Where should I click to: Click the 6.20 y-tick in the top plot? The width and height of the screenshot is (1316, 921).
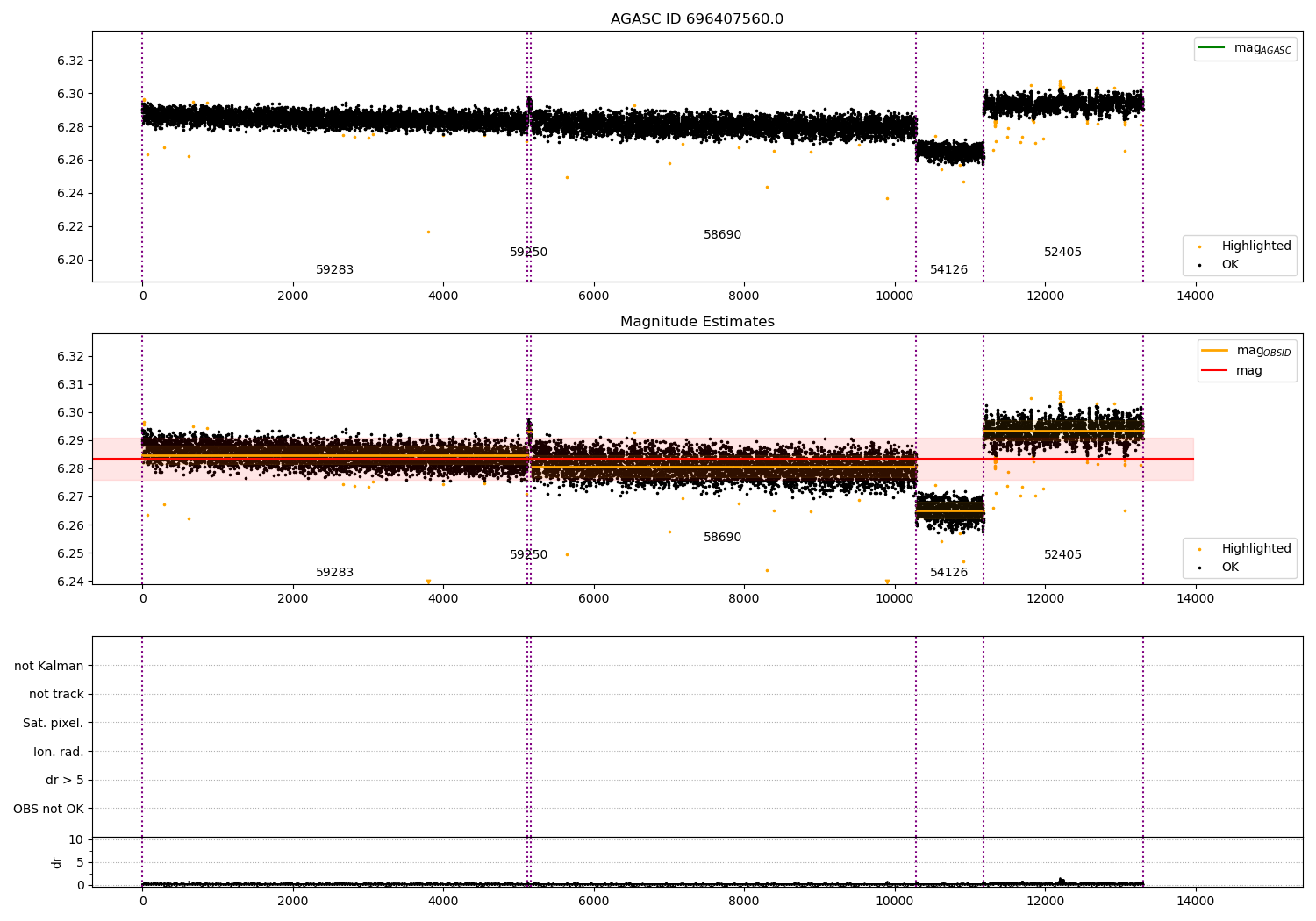70,260
